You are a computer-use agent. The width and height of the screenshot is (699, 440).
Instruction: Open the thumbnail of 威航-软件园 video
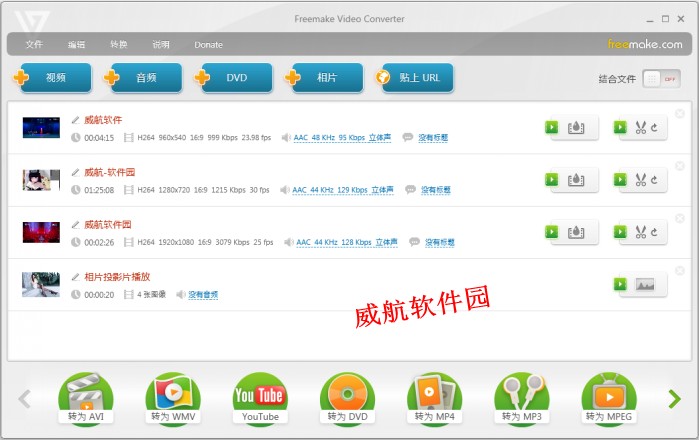pos(41,180)
